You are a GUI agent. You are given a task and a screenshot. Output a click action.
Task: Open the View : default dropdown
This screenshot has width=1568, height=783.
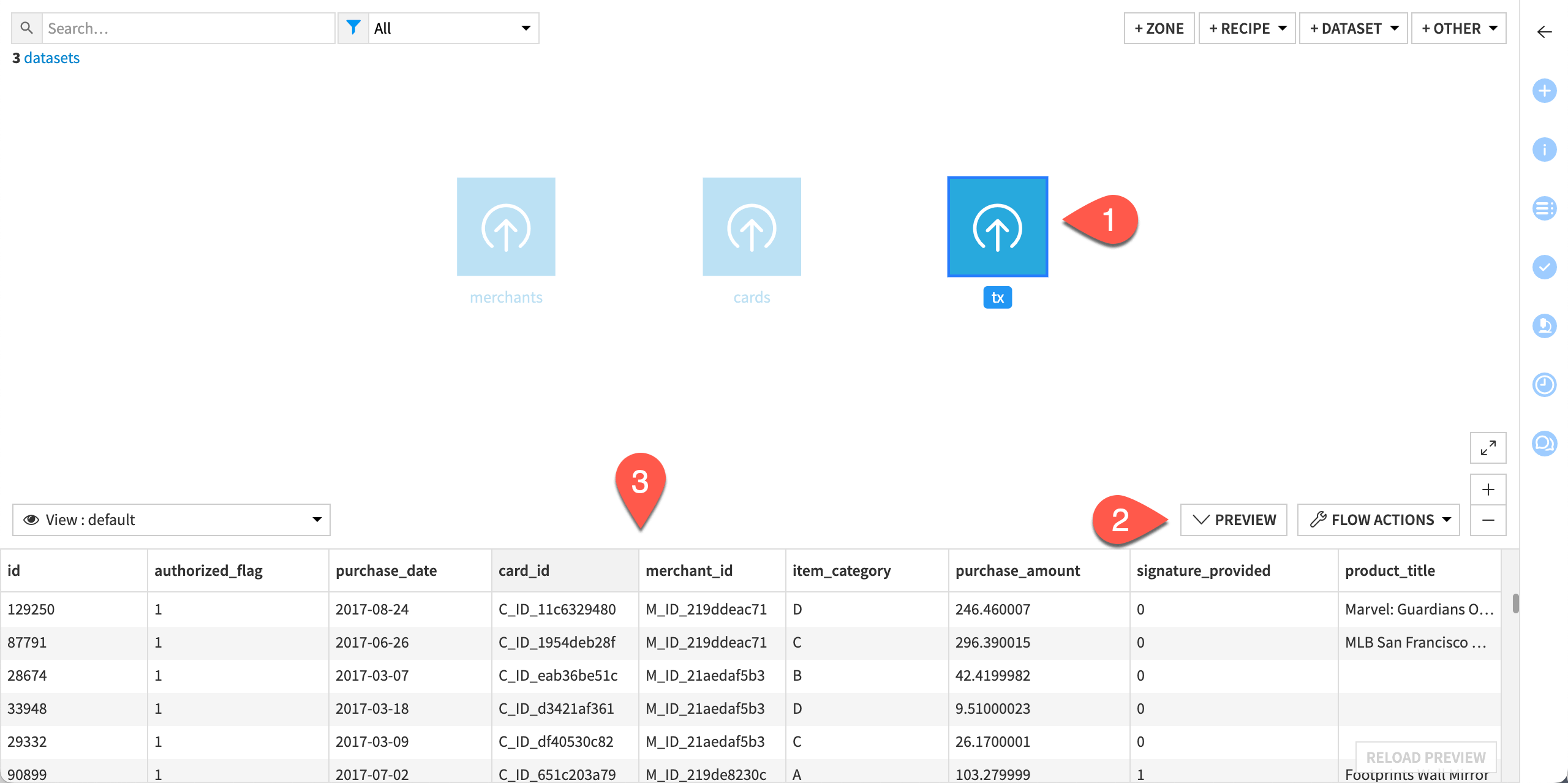[171, 520]
